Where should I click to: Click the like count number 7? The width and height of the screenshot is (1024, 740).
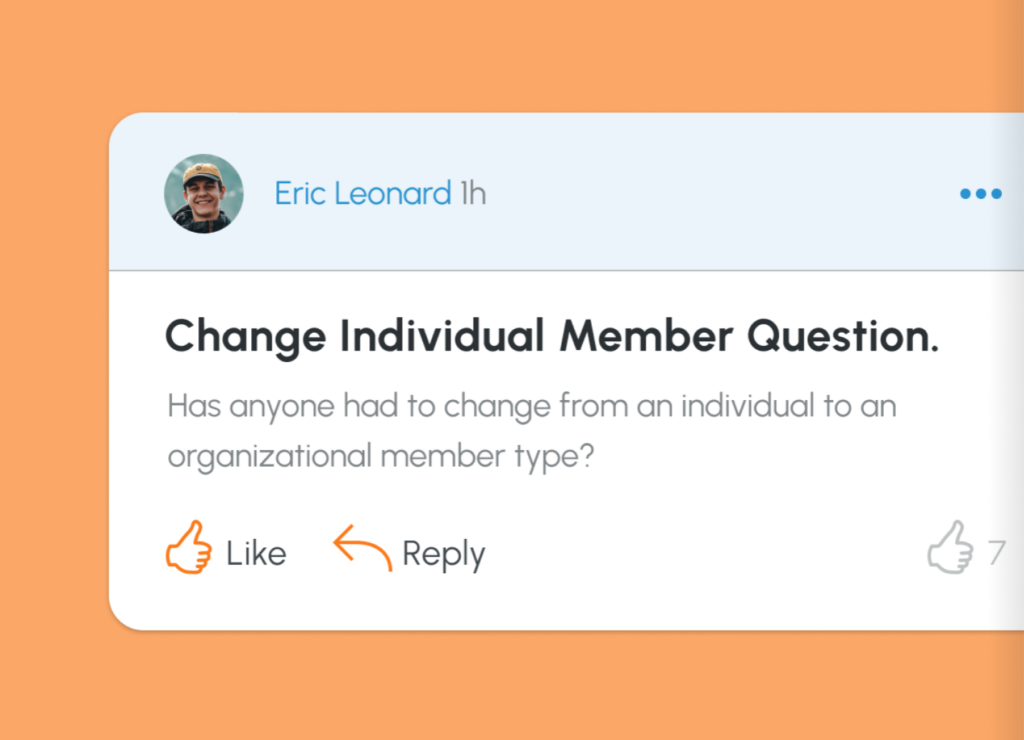(x=996, y=553)
